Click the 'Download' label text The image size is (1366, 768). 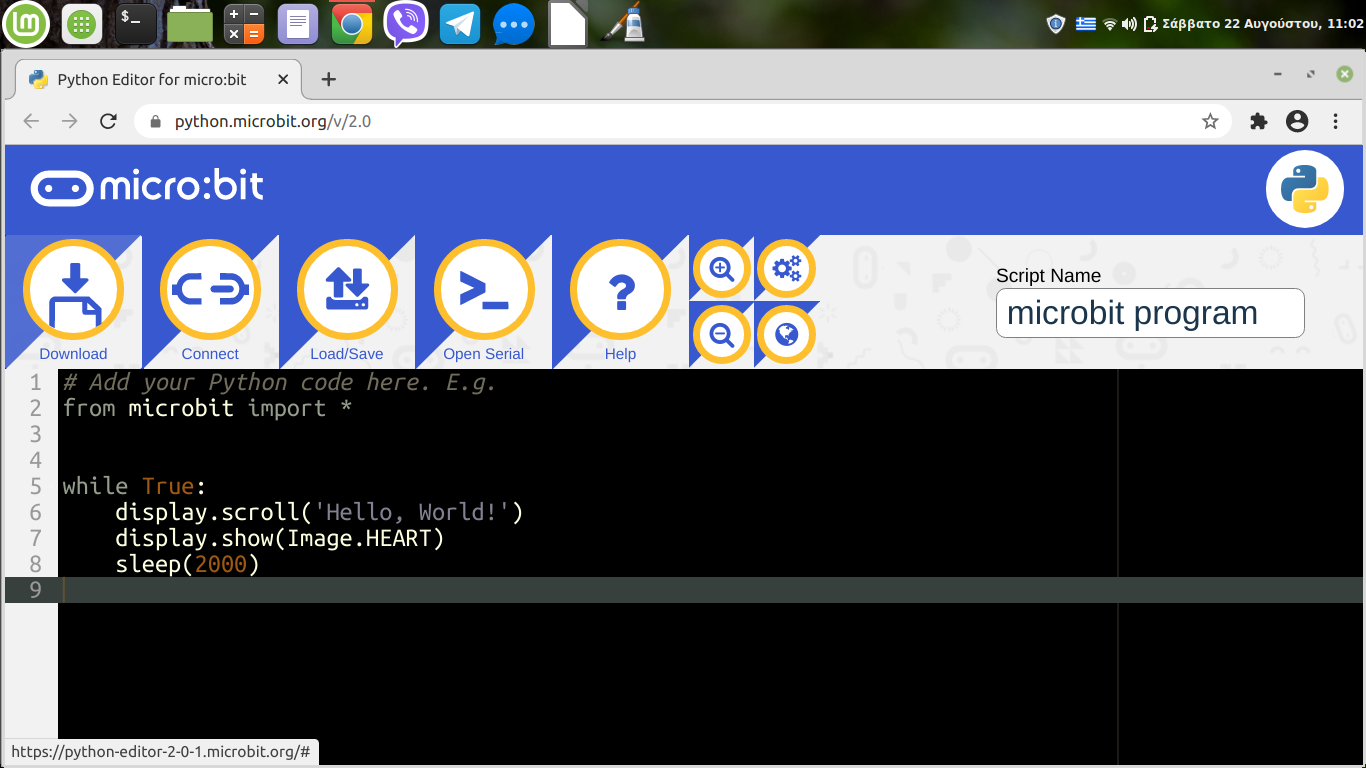(73, 354)
